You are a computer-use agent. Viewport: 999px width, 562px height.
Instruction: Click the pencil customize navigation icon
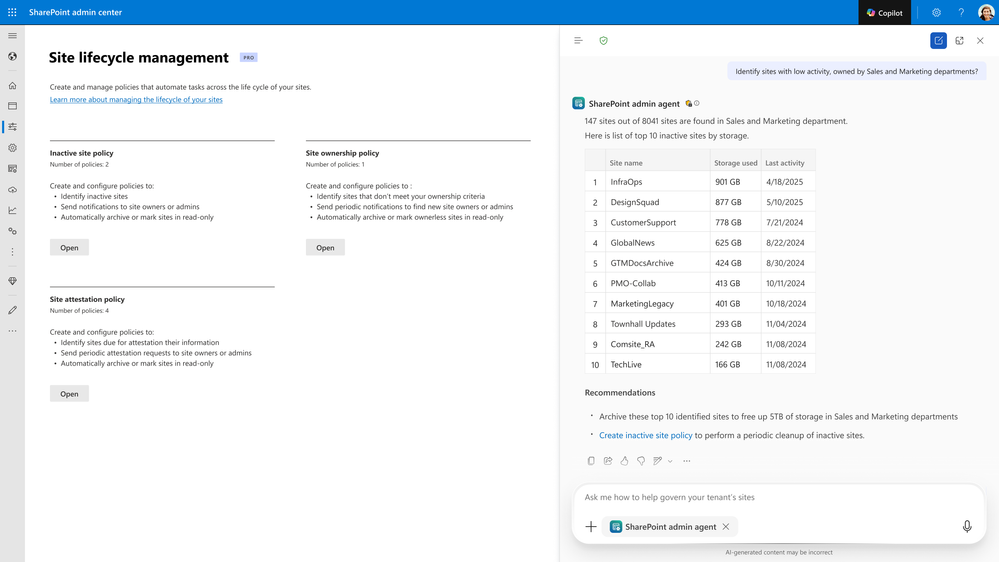tap(12, 310)
